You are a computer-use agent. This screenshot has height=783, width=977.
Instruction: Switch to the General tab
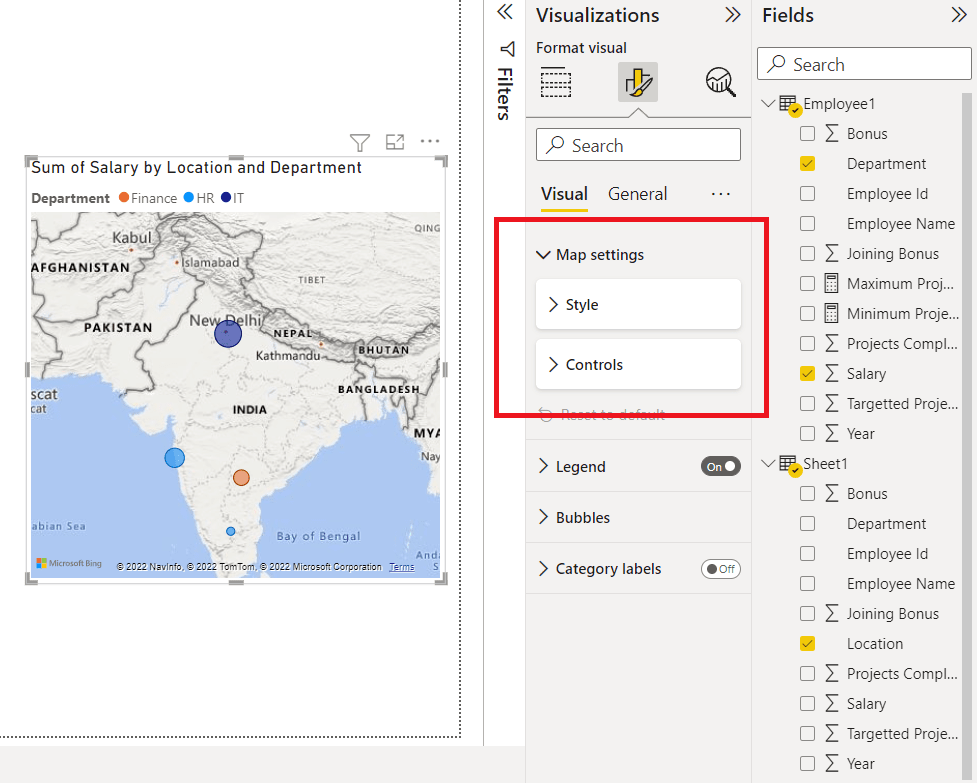637,194
